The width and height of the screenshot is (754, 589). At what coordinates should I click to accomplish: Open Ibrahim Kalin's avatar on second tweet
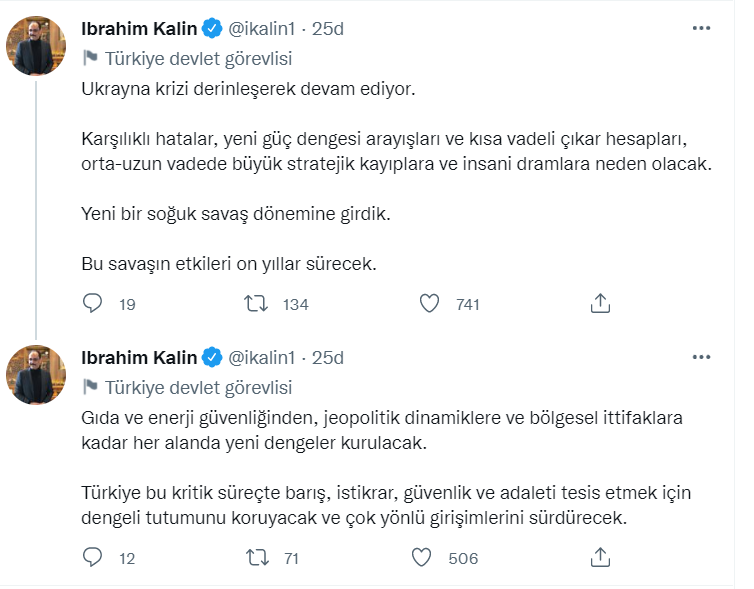point(37,373)
